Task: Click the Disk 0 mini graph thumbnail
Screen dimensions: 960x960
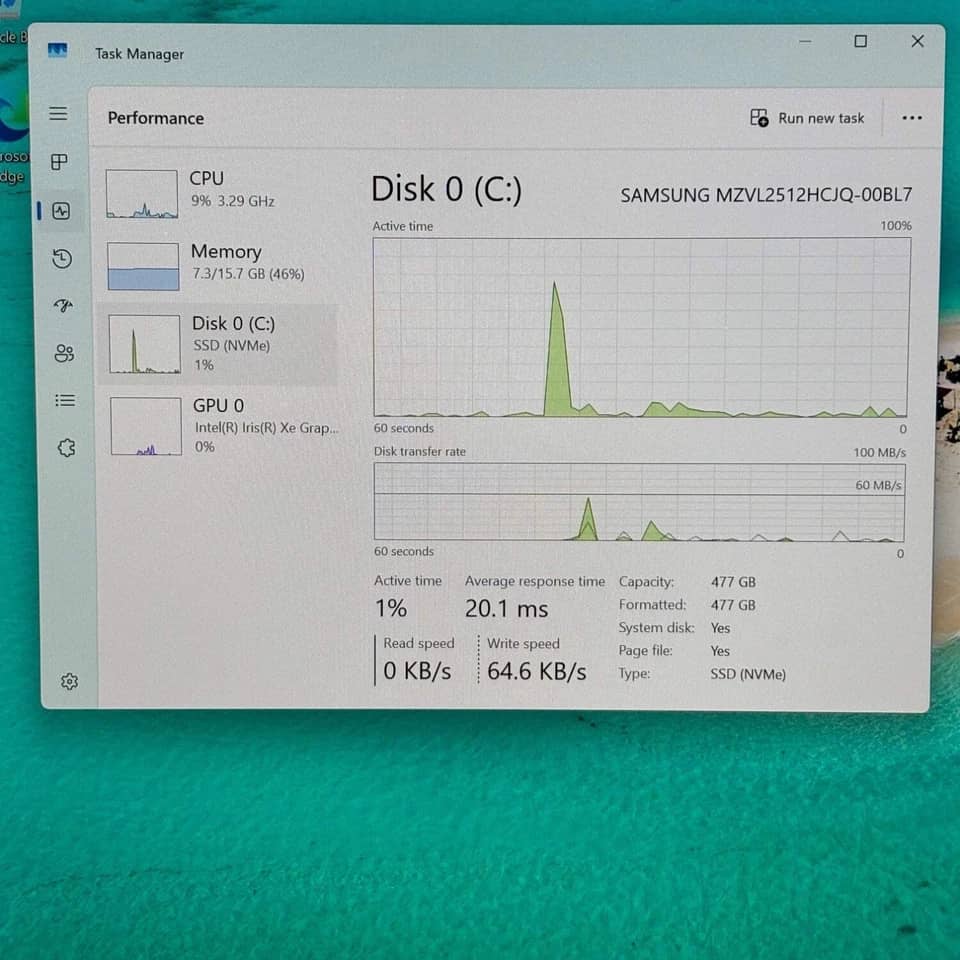Action: pyautogui.click(x=144, y=344)
